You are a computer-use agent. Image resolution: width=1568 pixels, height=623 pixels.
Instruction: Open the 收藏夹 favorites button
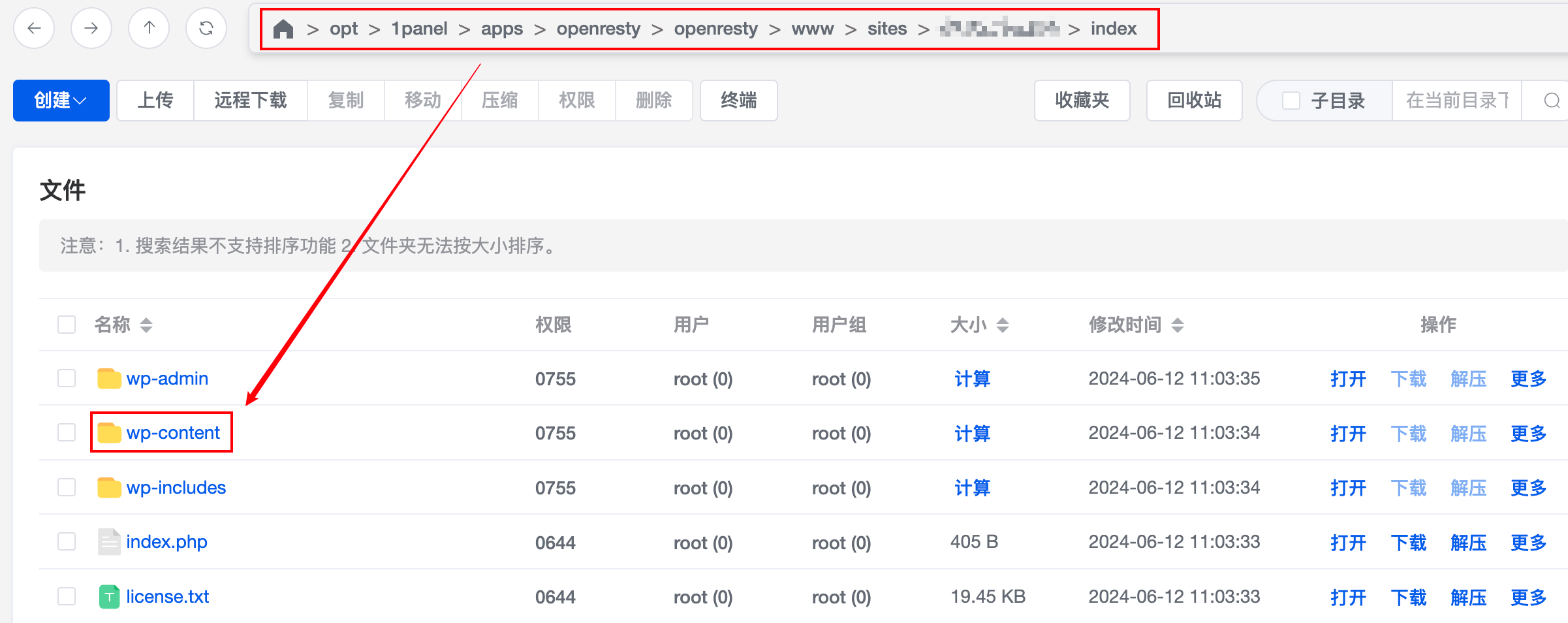(x=1082, y=101)
